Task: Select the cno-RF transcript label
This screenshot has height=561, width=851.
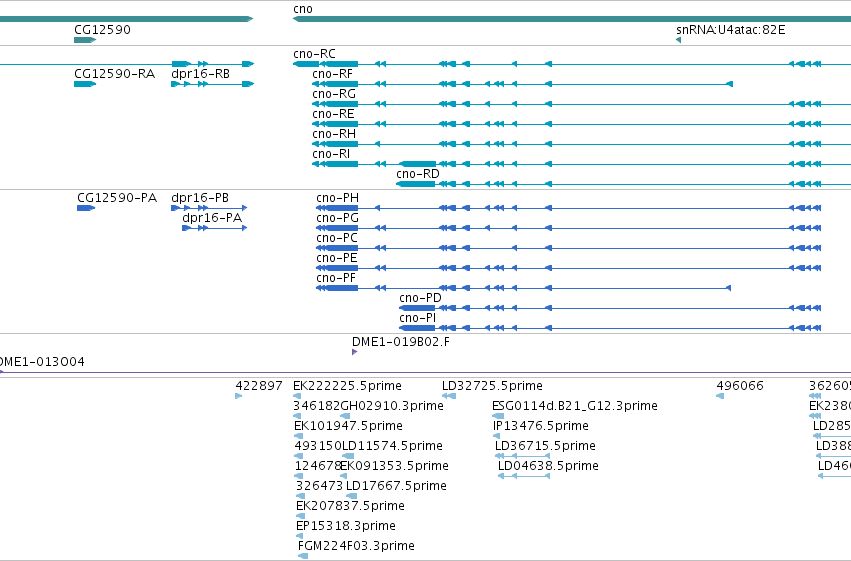Action: point(332,74)
